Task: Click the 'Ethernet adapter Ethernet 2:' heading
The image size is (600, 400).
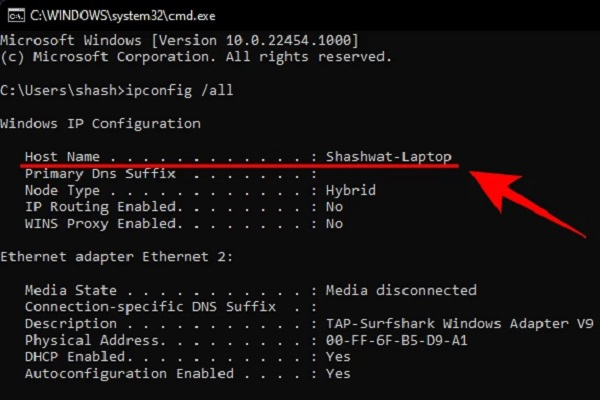Action: tap(117, 256)
